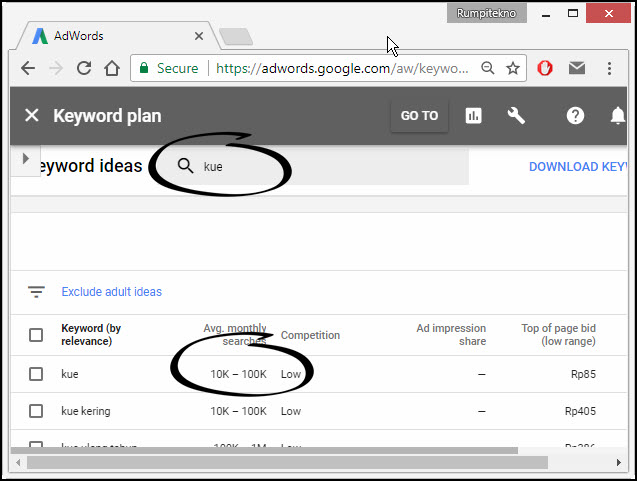Viewport: 637px width, 481px height.
Task: Open the help question mark
Action: click(x=575, y=116)
